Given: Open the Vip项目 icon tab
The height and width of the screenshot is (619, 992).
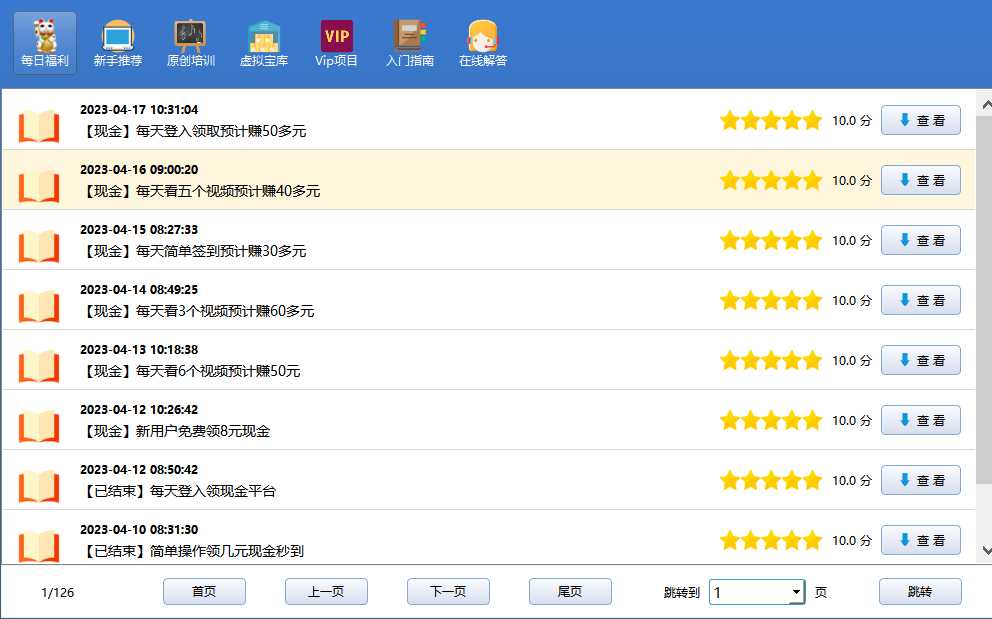Looking at the screenshot, I should pos(337,43).
